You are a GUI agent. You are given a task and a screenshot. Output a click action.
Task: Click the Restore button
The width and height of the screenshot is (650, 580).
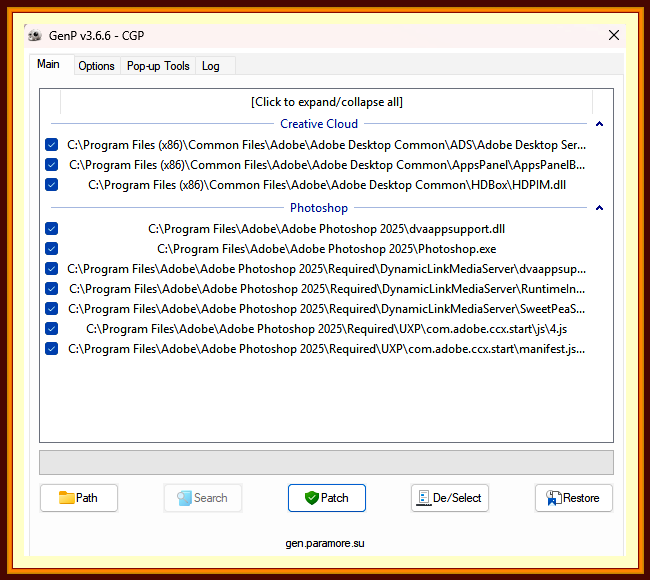(x=574, y=497)
